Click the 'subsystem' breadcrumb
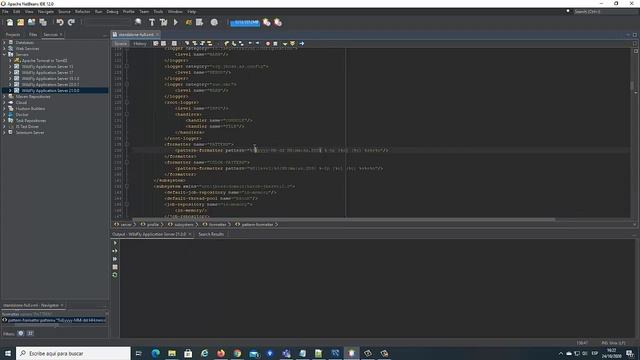The height and width of the screenshot is (360, 640). [x=184, y=224]
